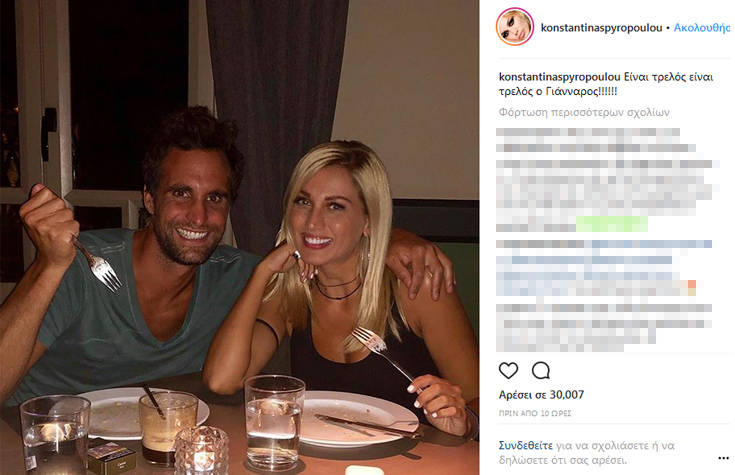
Task: Click the caption text about Γιάνναρος
Action: 606,84
